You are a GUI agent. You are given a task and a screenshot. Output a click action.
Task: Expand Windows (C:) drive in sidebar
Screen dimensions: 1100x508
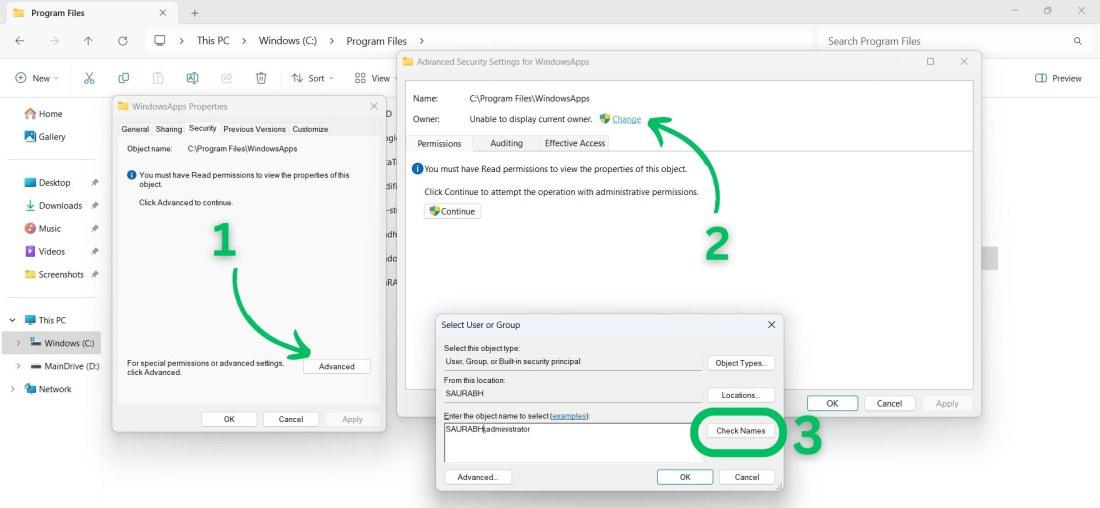point(19,343)
